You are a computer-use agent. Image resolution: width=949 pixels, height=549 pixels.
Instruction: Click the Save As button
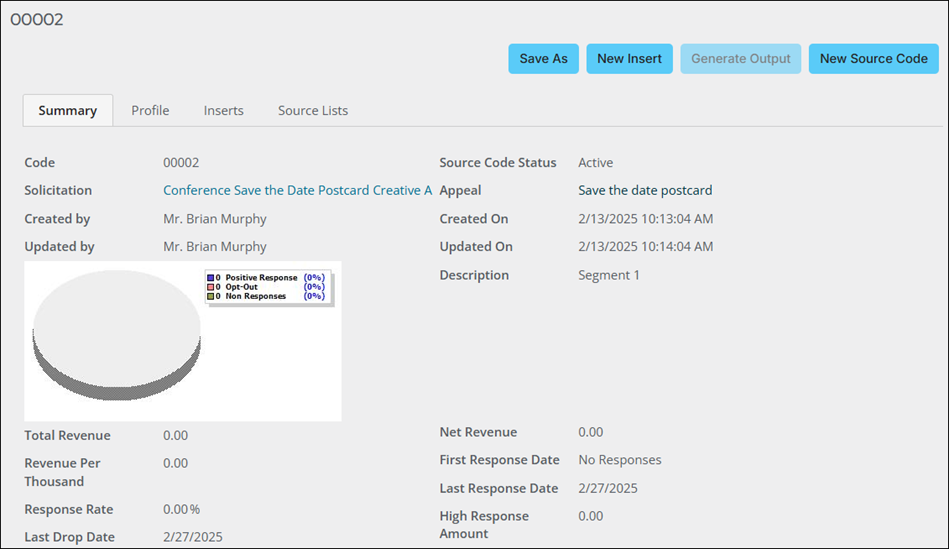543,59
